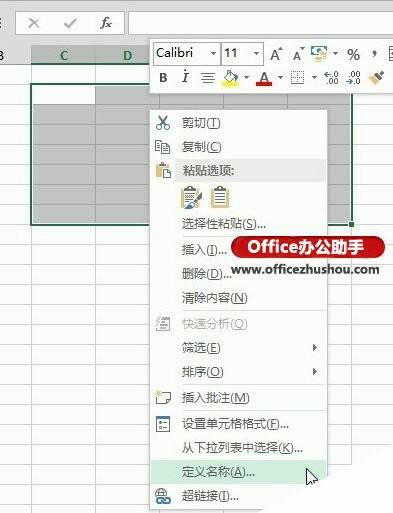
Task: Confirm entry with the formula bar checkmark
Action: pyautogui.click(x=70, y=23)
